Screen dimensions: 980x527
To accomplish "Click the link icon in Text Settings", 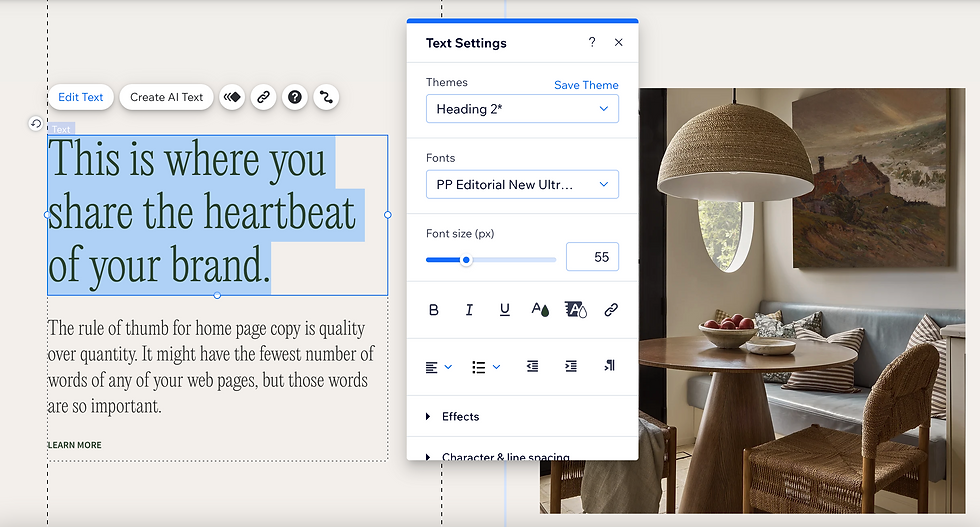I will 611,309.
